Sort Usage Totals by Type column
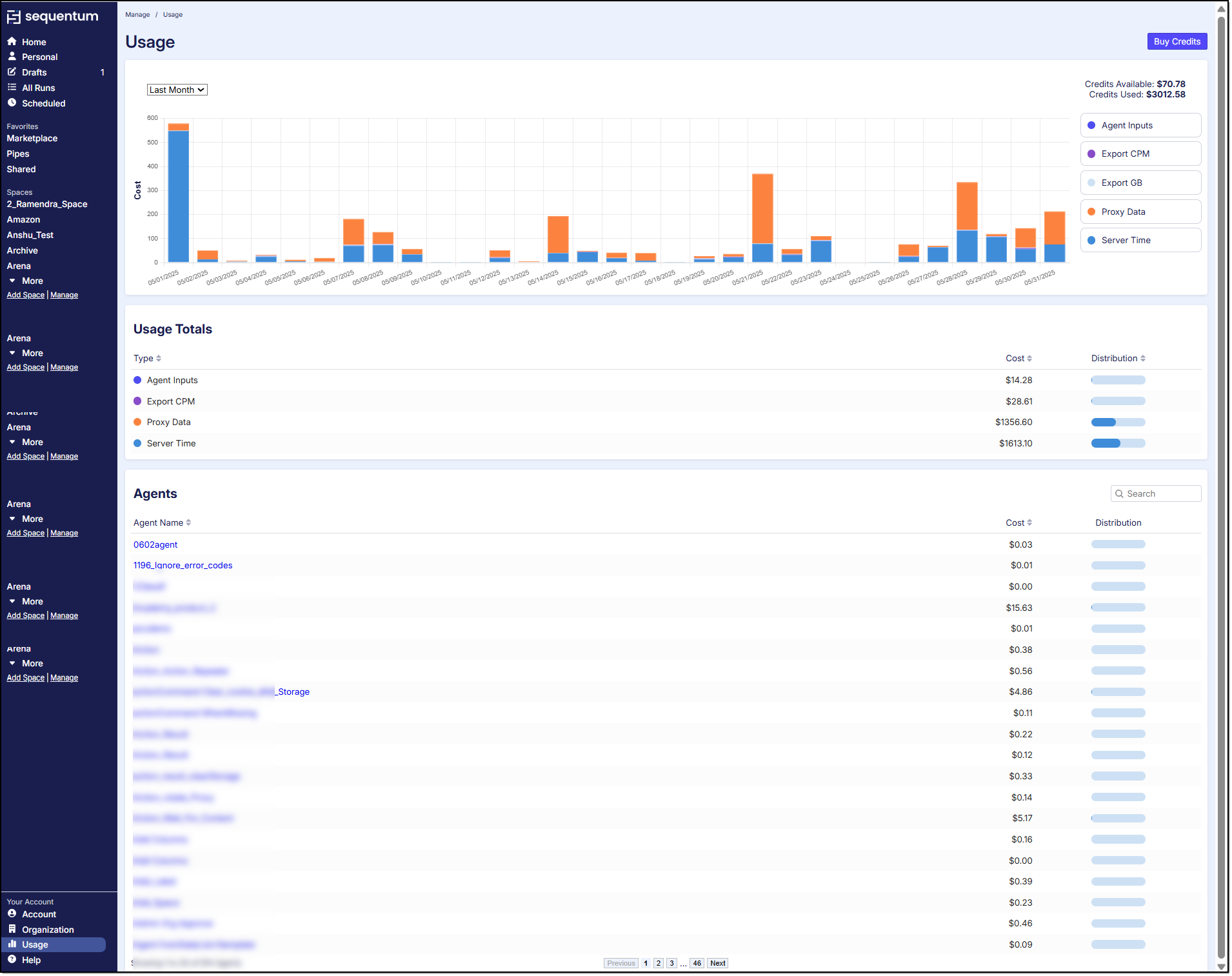The width and height of the screenshot is (1232, 976). click(147, 358)
